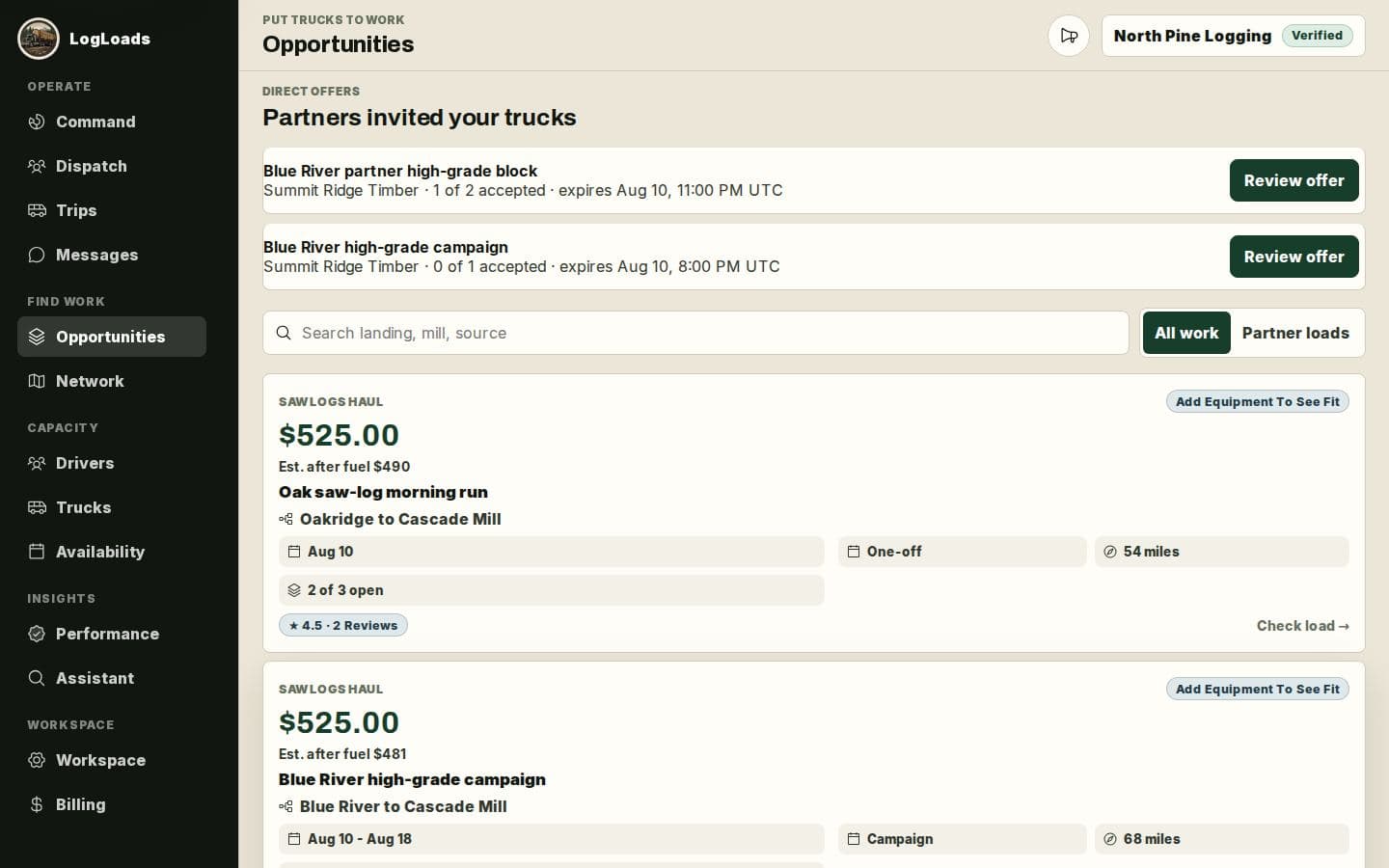Click the Blue River high-grade campaign card title
This screenshot has height=868, width=1389.
(x=412, y=779)
